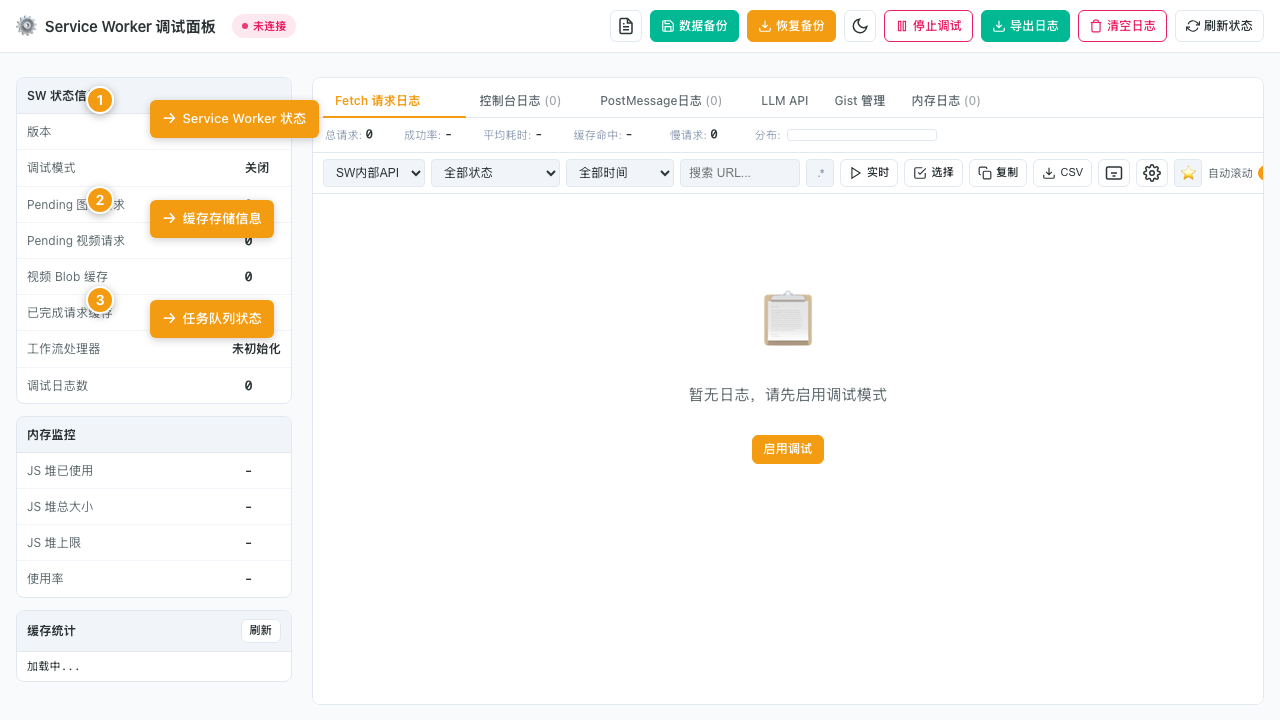Click the panel layout icon in the log toolbar

tap(1114, 173)
